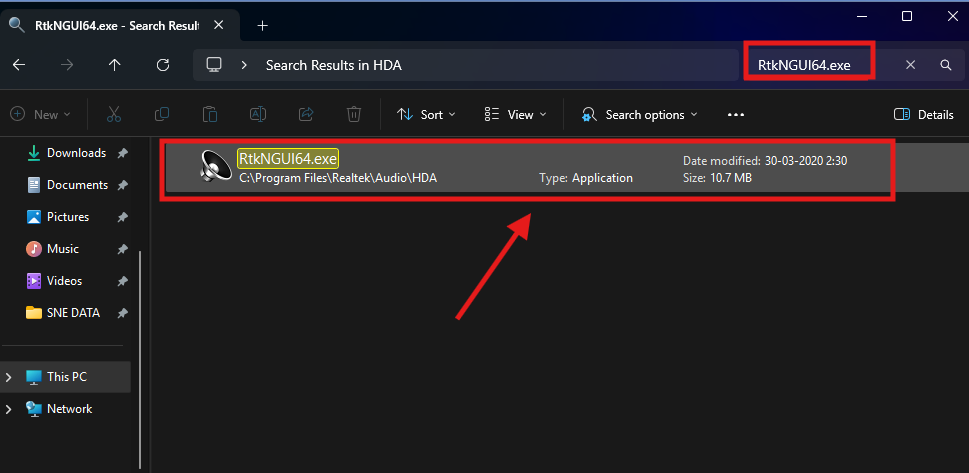
Task: Open the New item dropdown
Action: (x=41, y=114)
